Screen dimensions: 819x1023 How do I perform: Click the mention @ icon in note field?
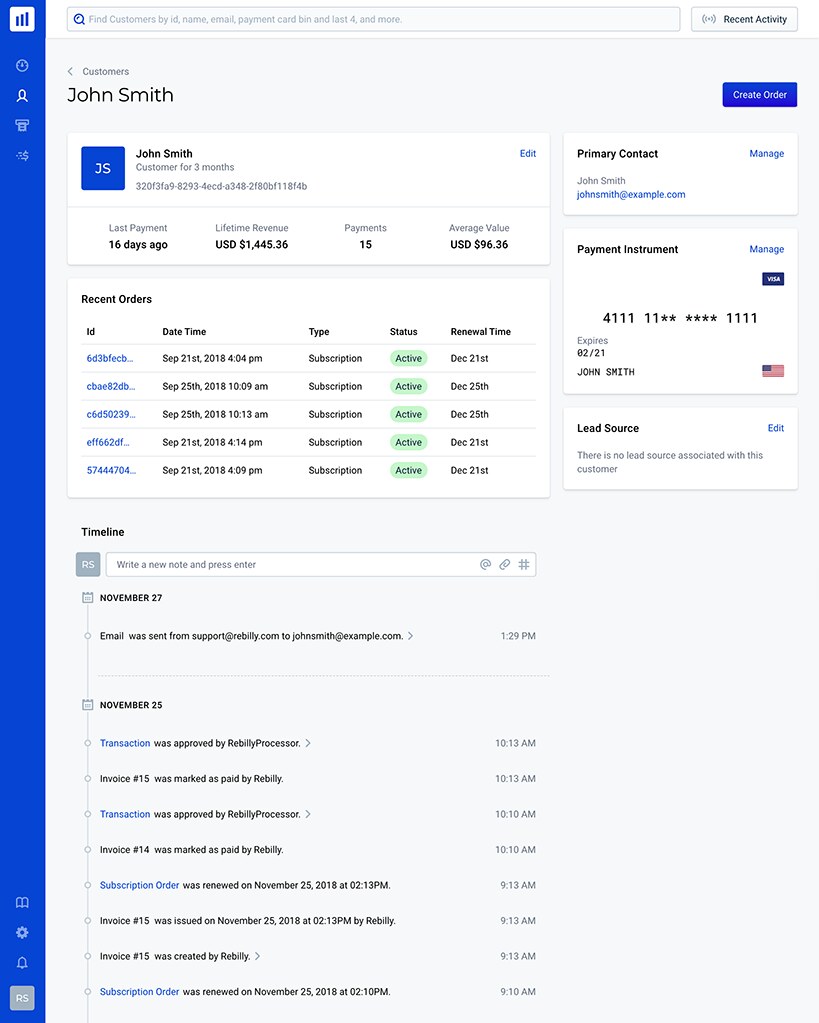[485, 565]
